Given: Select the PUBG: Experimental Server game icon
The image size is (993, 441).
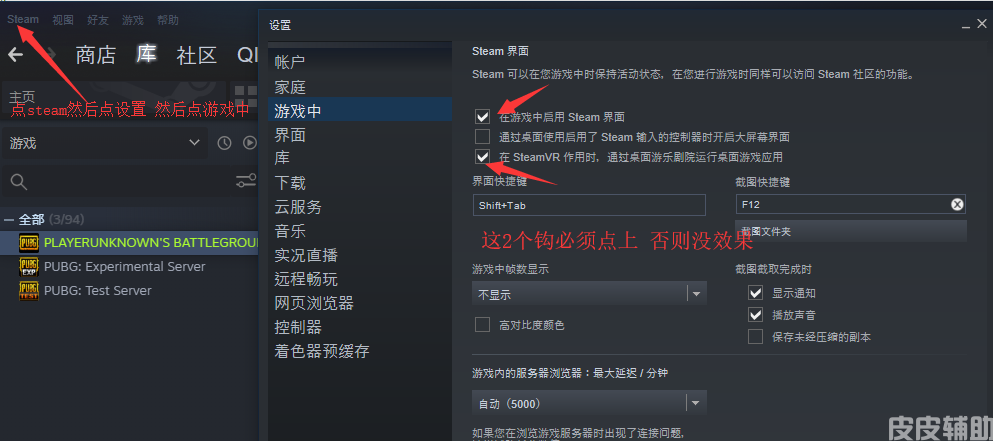Looking at the screenshot, I should coord(28,267).
